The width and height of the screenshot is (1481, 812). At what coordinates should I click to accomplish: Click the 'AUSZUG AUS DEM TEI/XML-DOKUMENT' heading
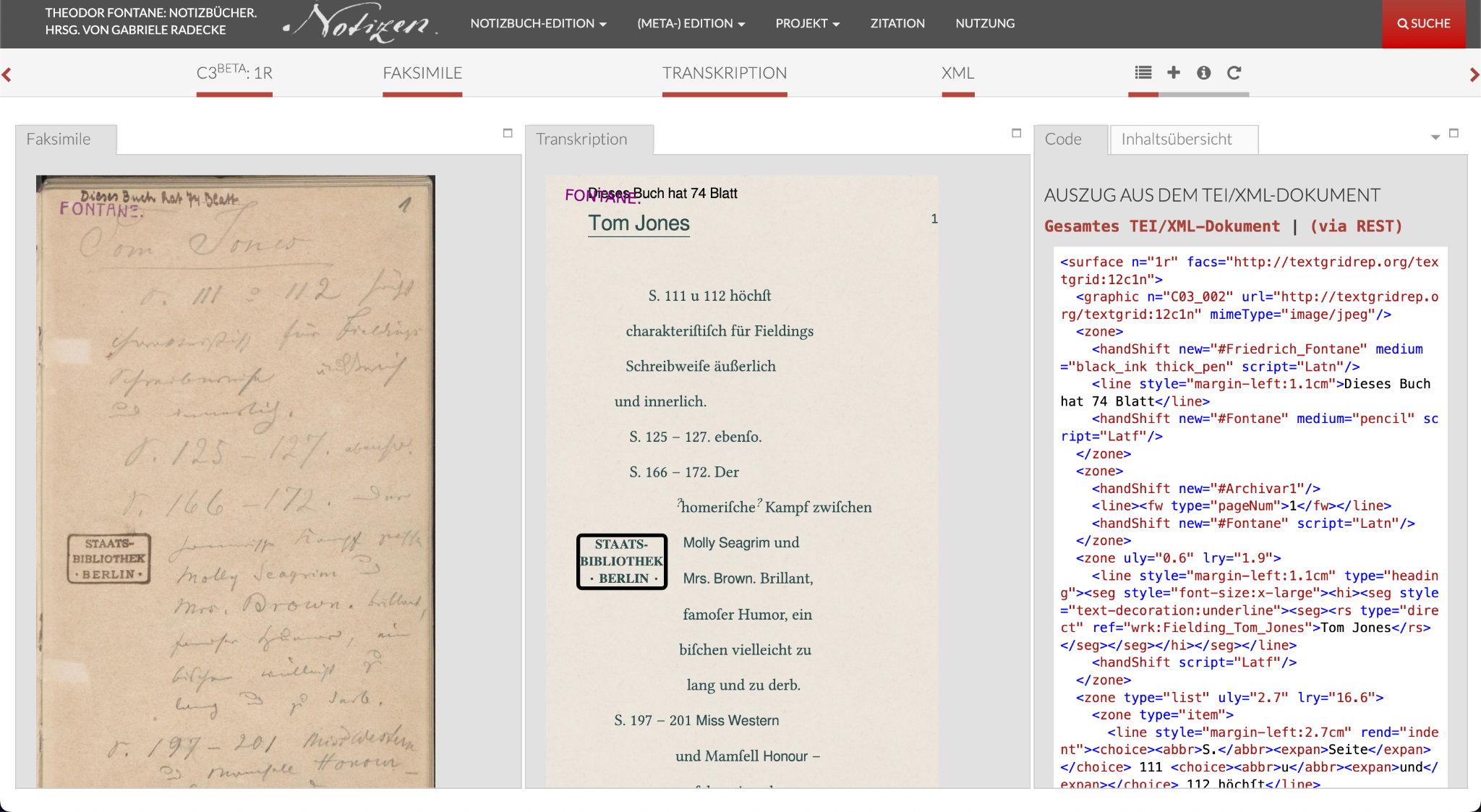point(1213,195)
